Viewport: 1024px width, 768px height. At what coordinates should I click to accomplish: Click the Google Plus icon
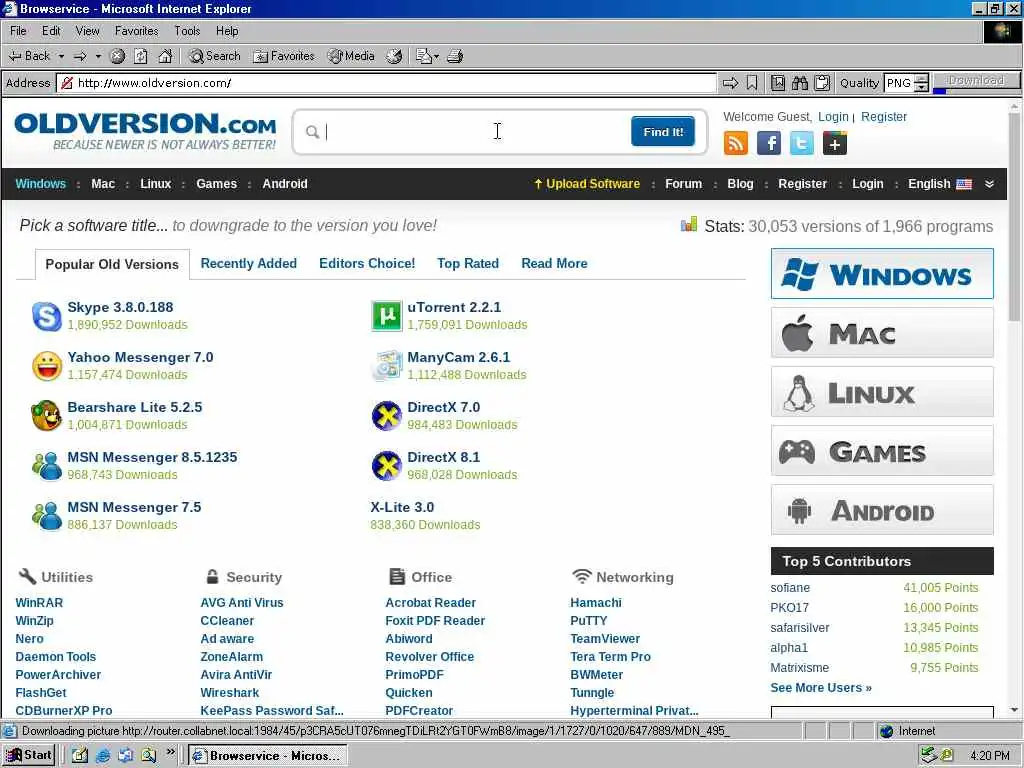[835, 143]
